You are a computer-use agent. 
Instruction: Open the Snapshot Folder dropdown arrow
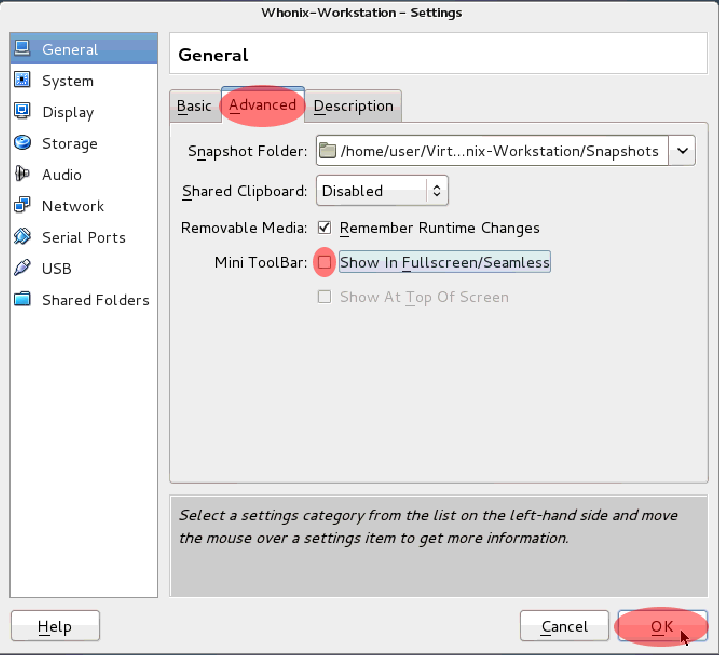pos(682,151)
